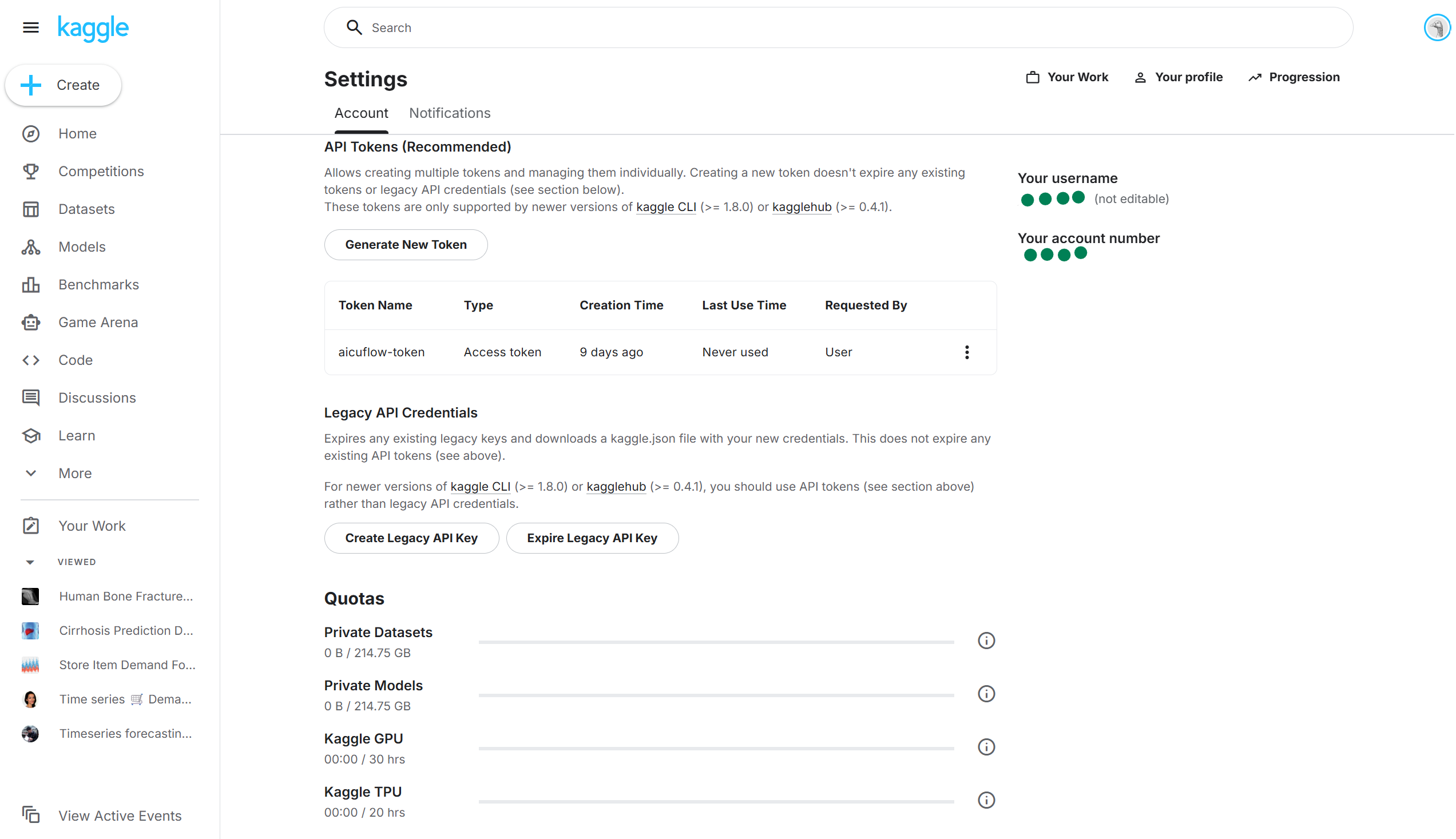
Task: Expand the More sidebar section
Action: coord(30,474)
